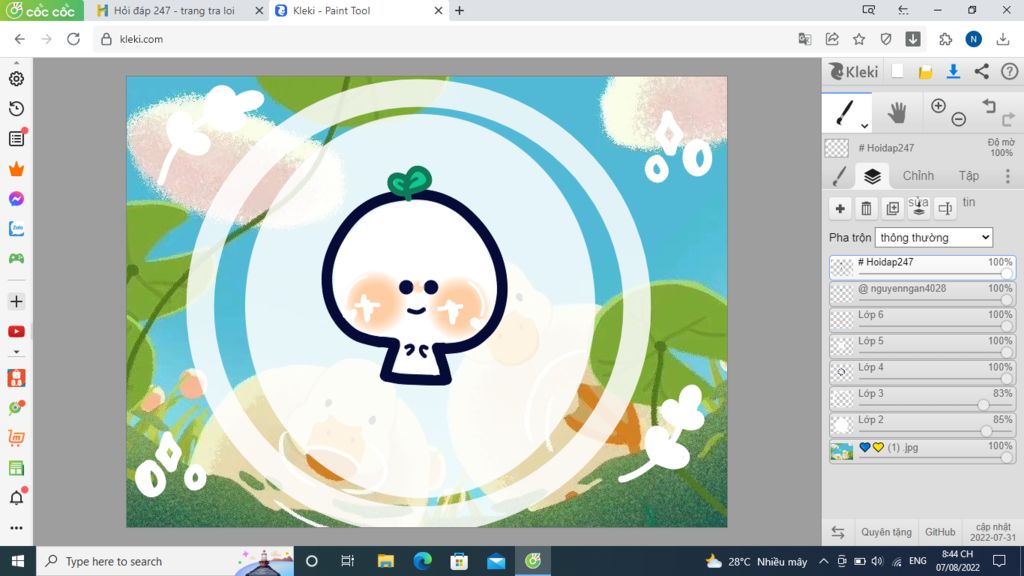Delete the selected layer
Viewport: 1024px width, 576px height.
click(x=866, y=208)
